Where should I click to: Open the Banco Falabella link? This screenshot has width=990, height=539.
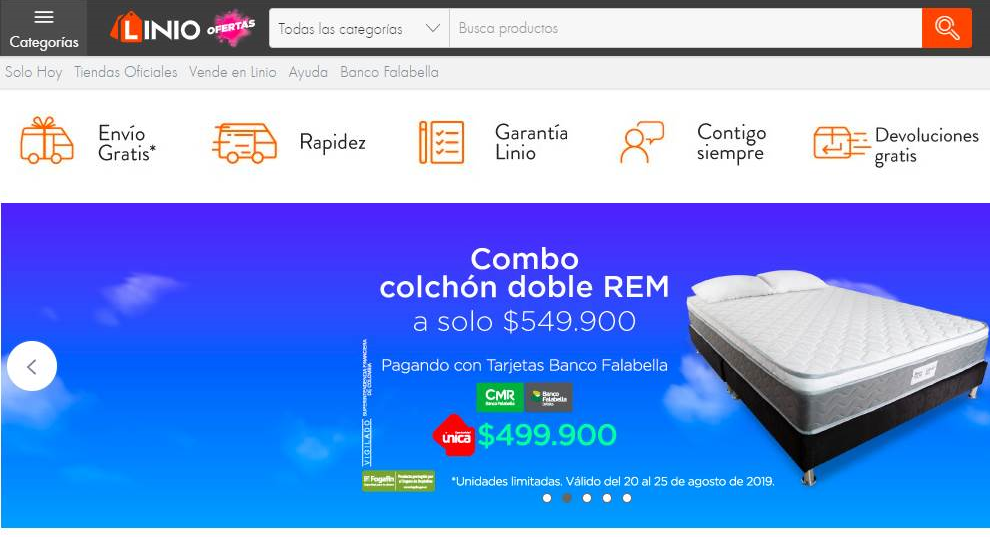[x=389, y=73]
